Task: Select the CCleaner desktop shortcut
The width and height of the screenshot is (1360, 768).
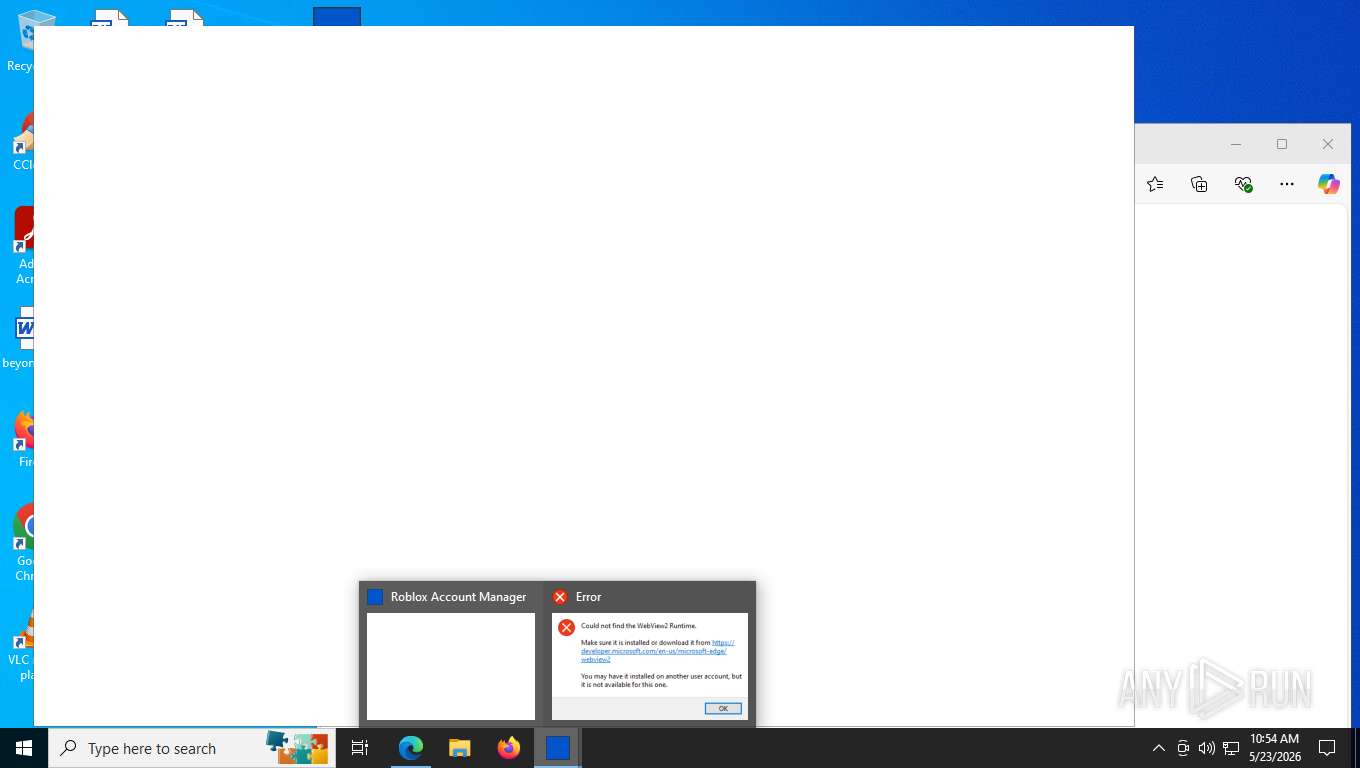Action: tap(22, 142)
